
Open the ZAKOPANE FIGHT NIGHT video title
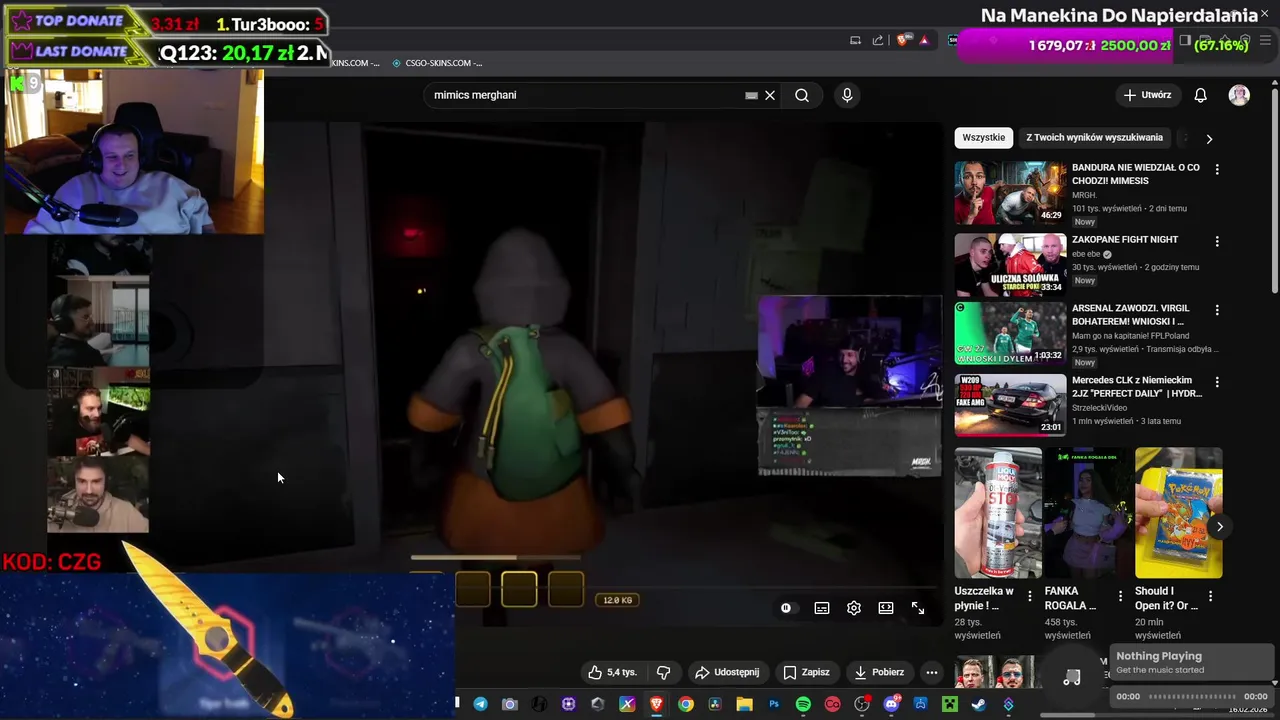coord(1125,240)
